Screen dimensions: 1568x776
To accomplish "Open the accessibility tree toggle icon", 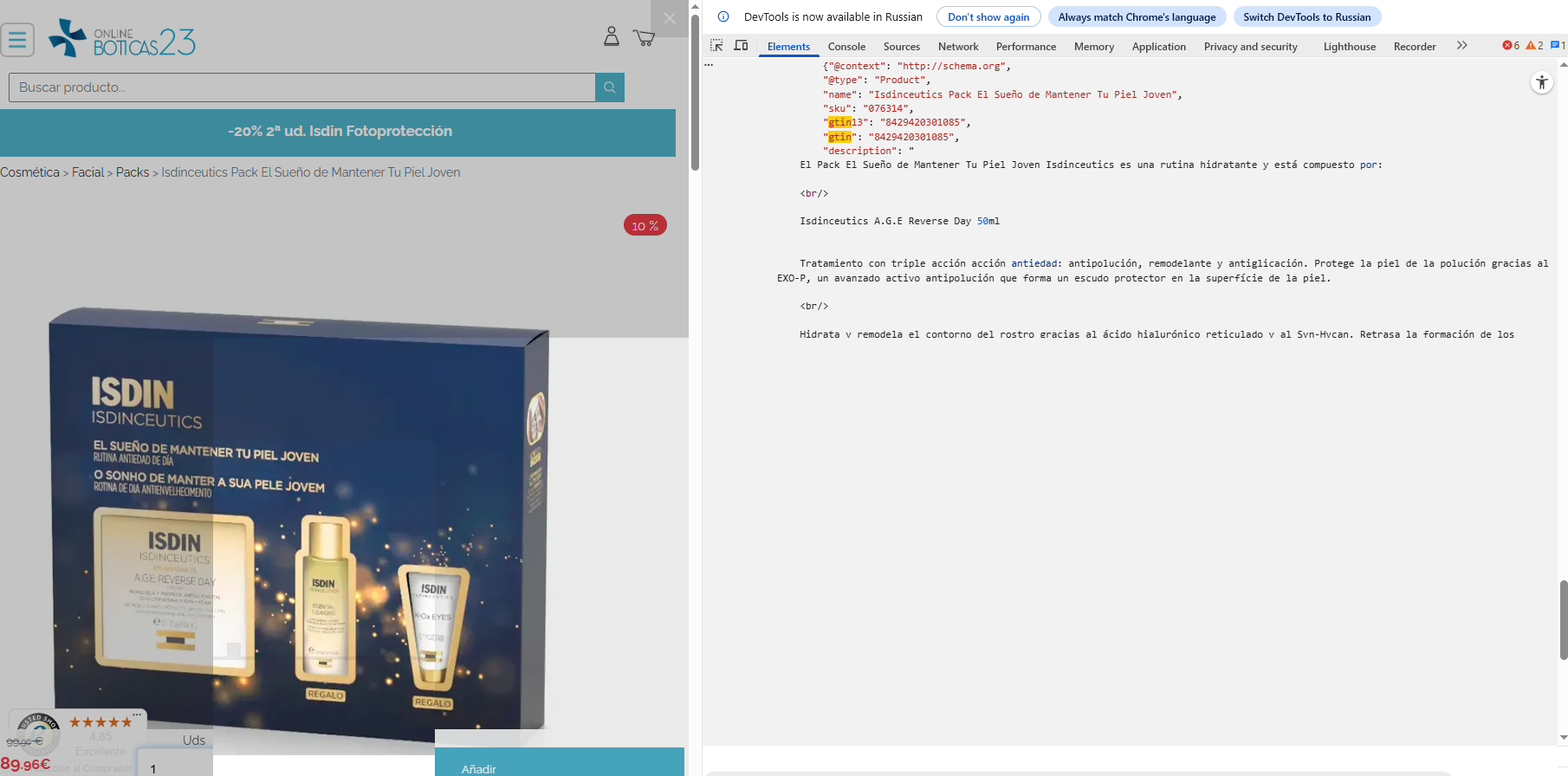I will coord(1542,82).
